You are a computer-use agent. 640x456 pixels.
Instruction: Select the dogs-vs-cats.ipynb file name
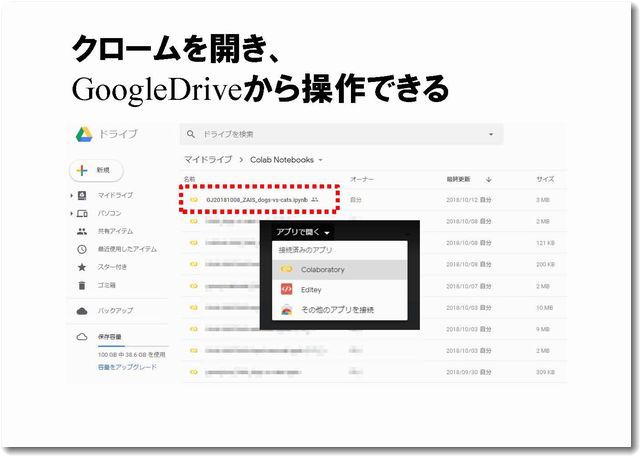pyautogui.click(x=257, y=200)
